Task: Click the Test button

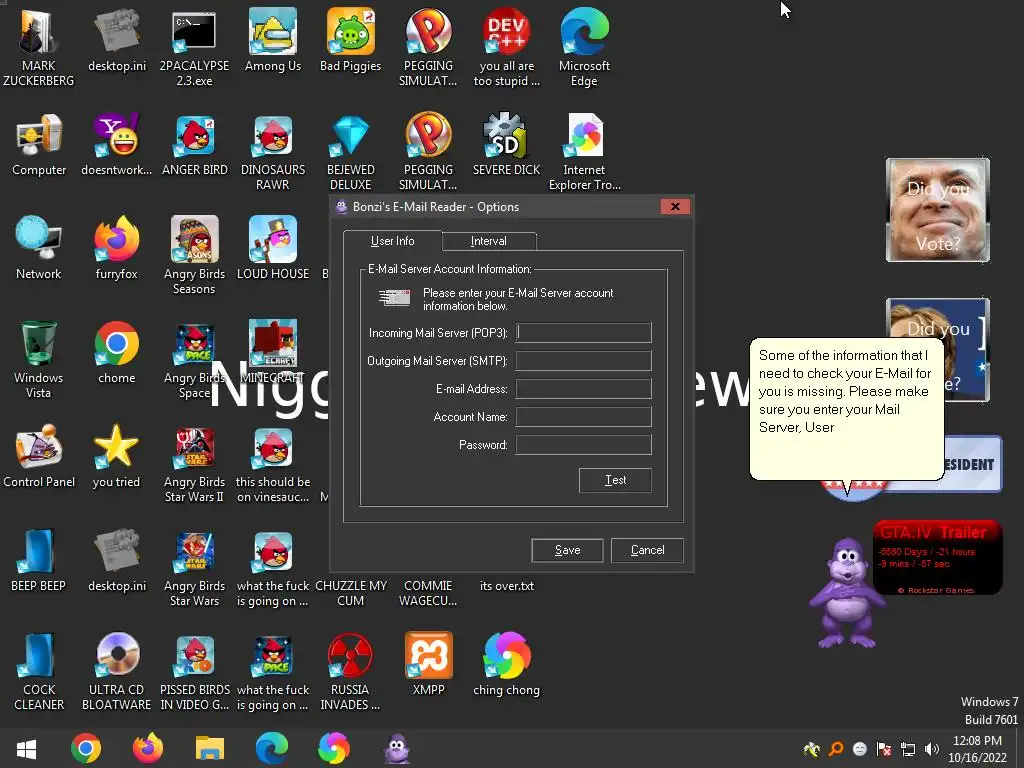Action: click(615, 480)
